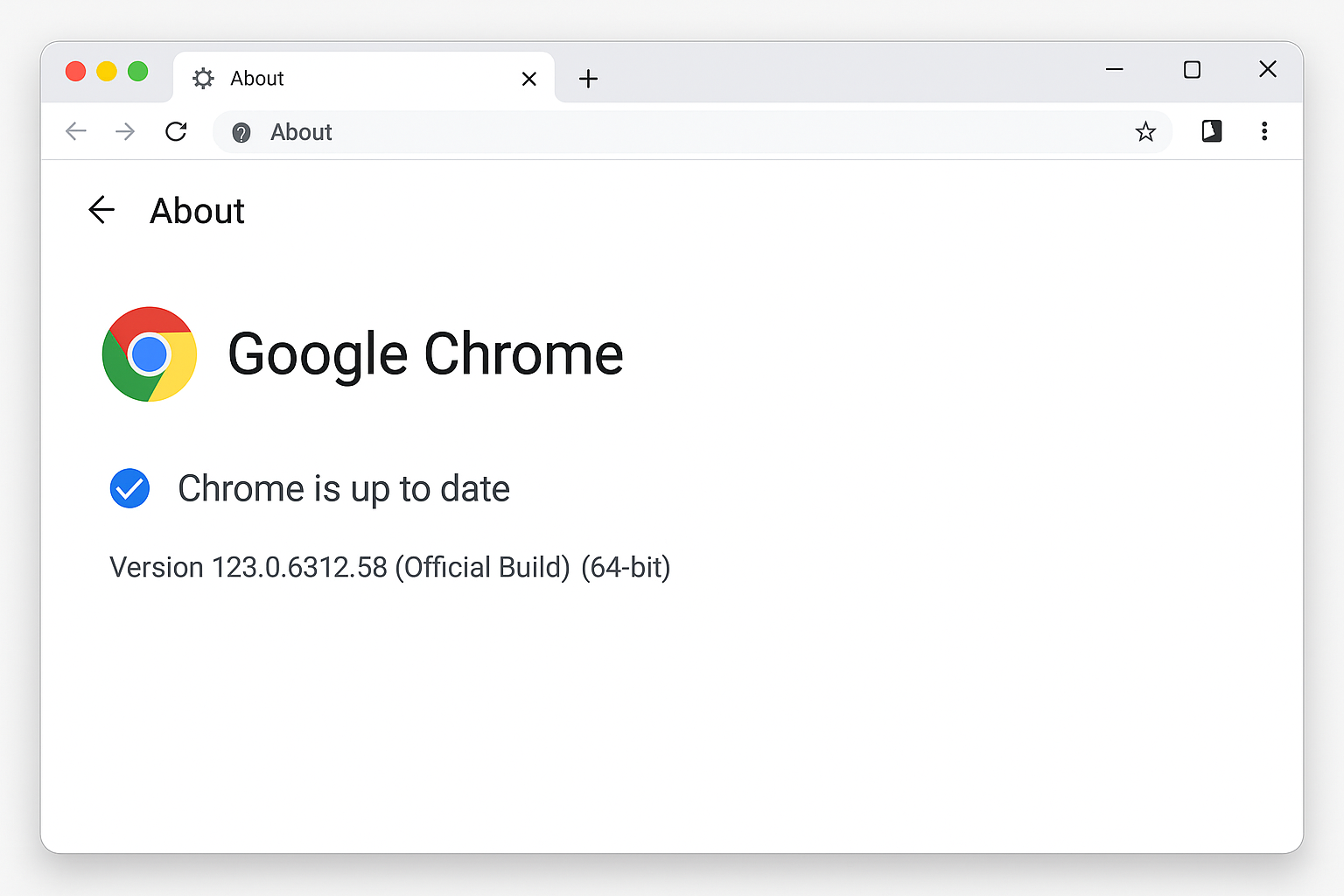1344x896 pixels.
Task: Click the forward navigation arrow
Action: coord(125,131)
